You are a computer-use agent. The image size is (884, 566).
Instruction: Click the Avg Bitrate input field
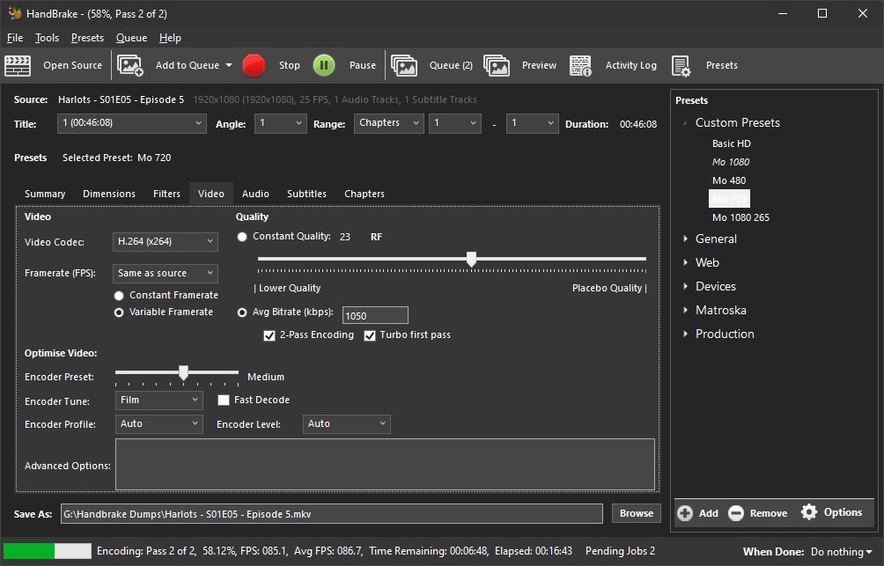(x=375, y=315)
